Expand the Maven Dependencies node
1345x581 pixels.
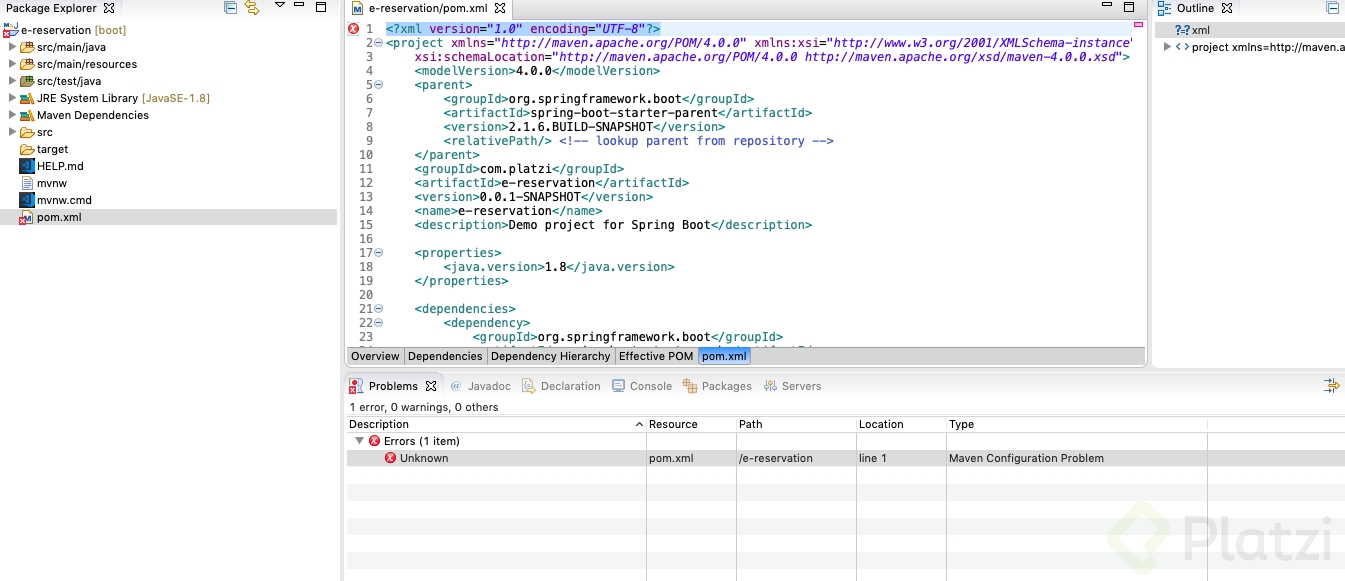click(12, 115)
